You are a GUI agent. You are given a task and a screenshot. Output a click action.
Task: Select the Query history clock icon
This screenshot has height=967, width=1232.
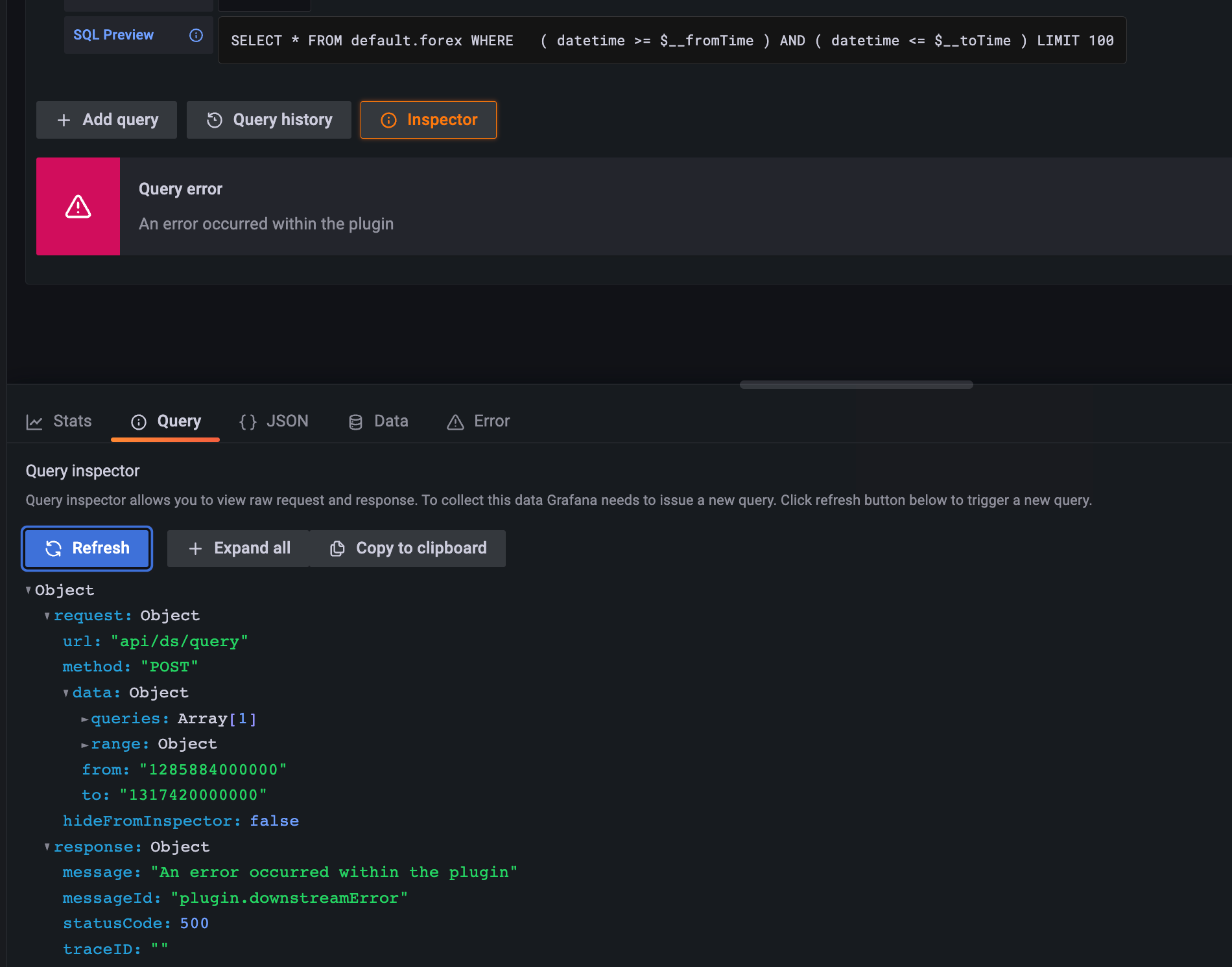click(x=215, y=119)
